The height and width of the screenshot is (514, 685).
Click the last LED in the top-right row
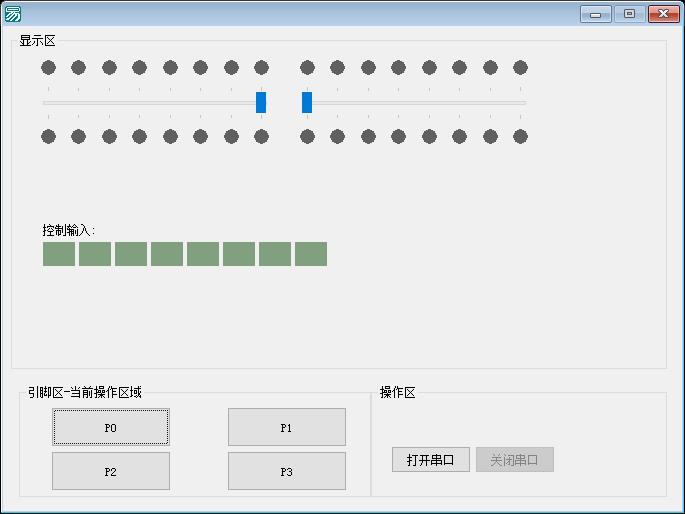pyautogui.click(x=520, y=68)
